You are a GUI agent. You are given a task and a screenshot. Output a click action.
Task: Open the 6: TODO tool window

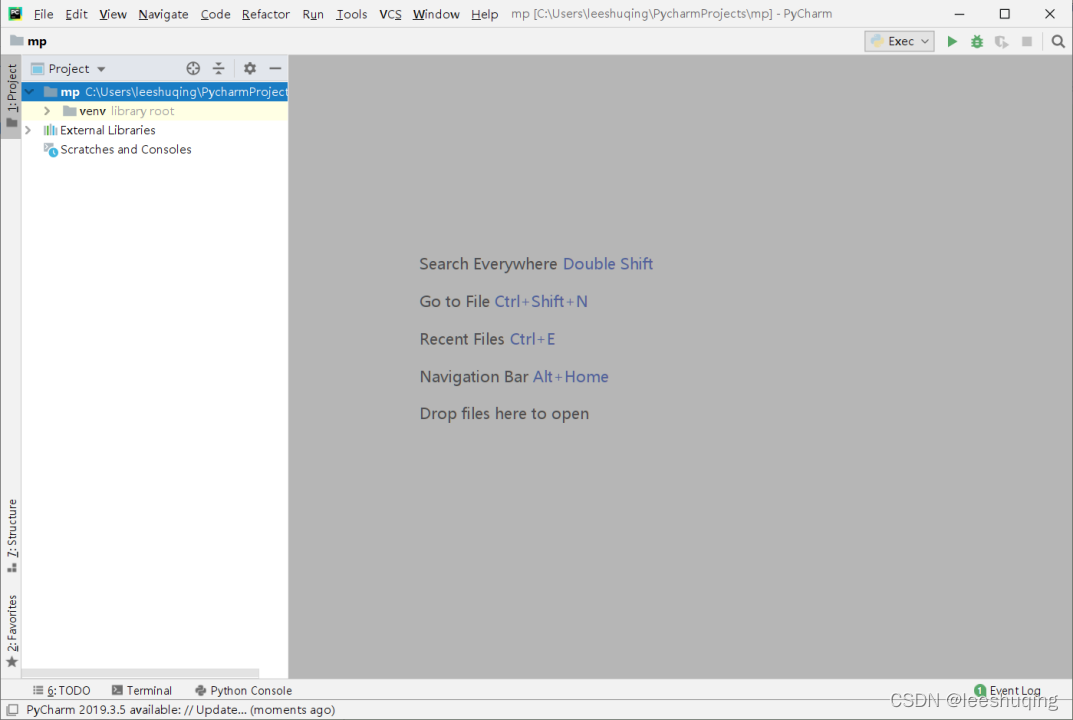pyautogui.click(x=62, y=690)
